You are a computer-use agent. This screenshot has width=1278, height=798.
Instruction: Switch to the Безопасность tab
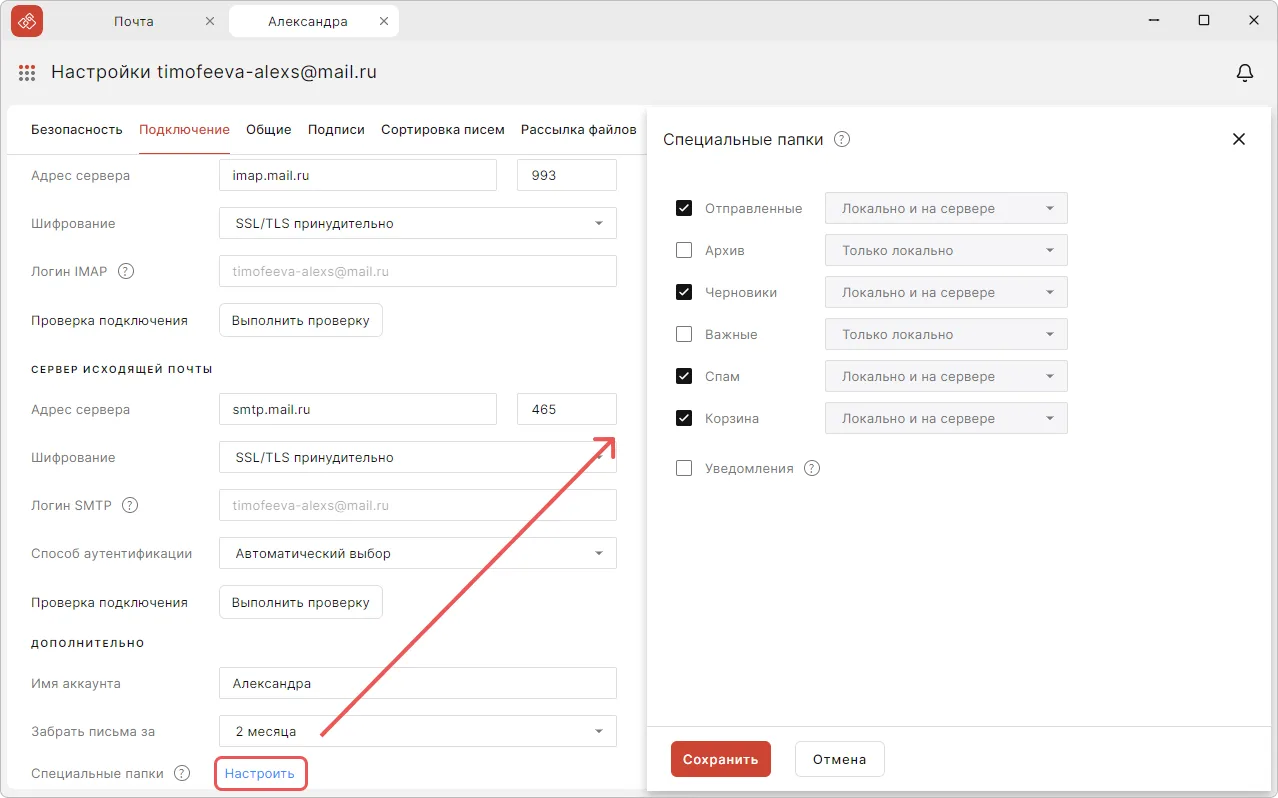[77, 130]
